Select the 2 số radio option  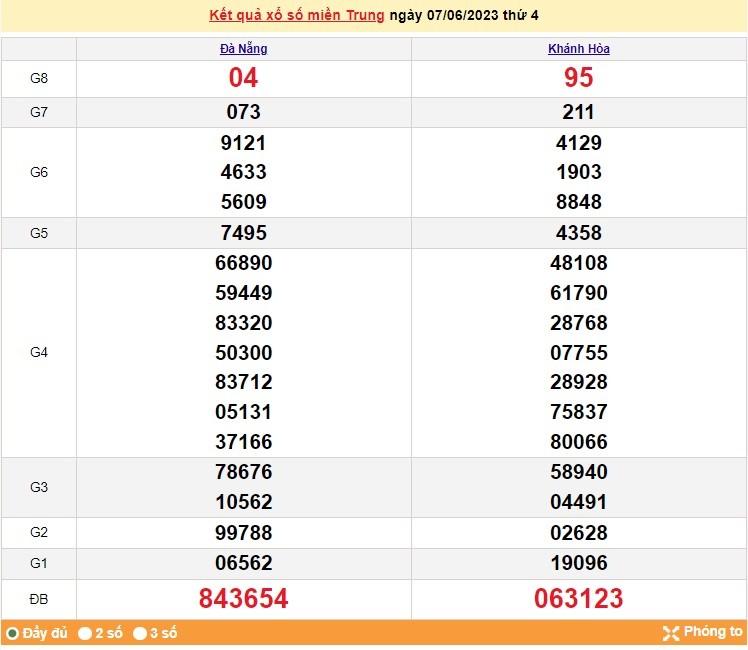click(x=86, y=633)
